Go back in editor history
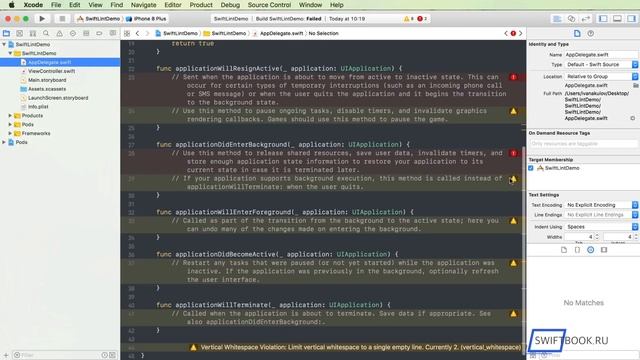Image resolution: width=640 pixels, height=360 pixels. pos(138,33)
